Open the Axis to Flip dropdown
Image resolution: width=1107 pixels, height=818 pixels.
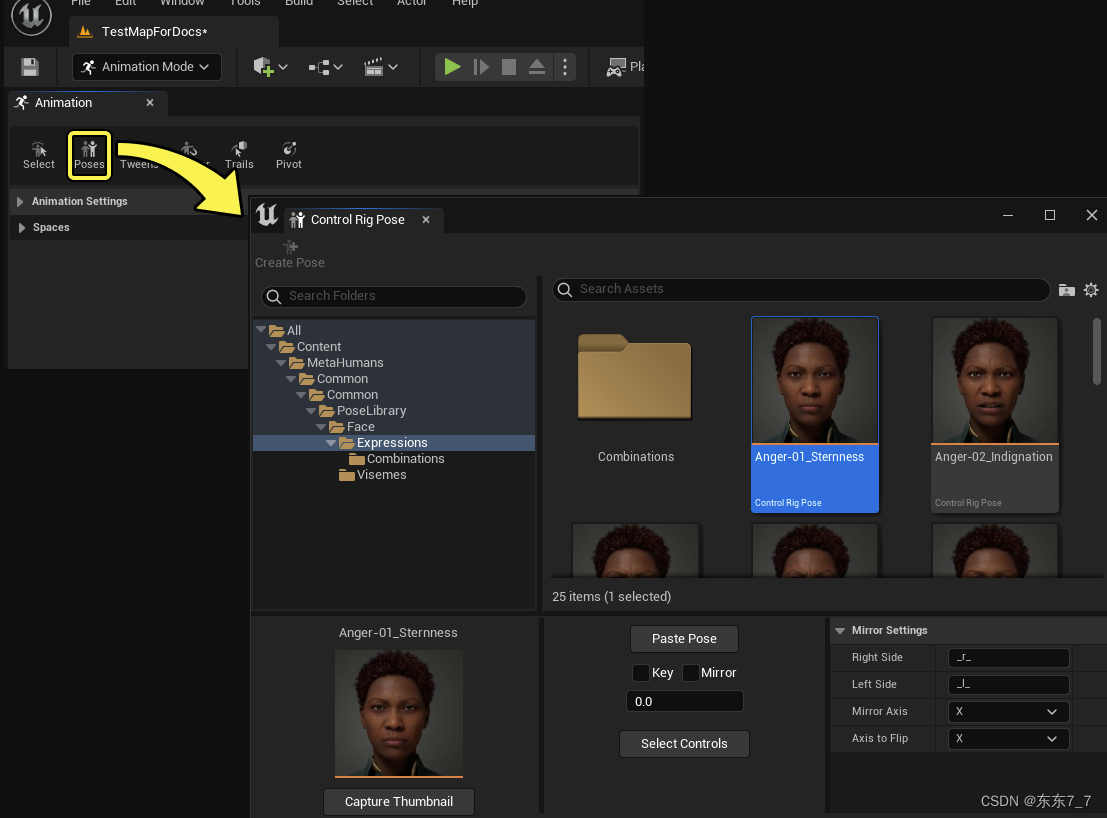[1008, 739]
